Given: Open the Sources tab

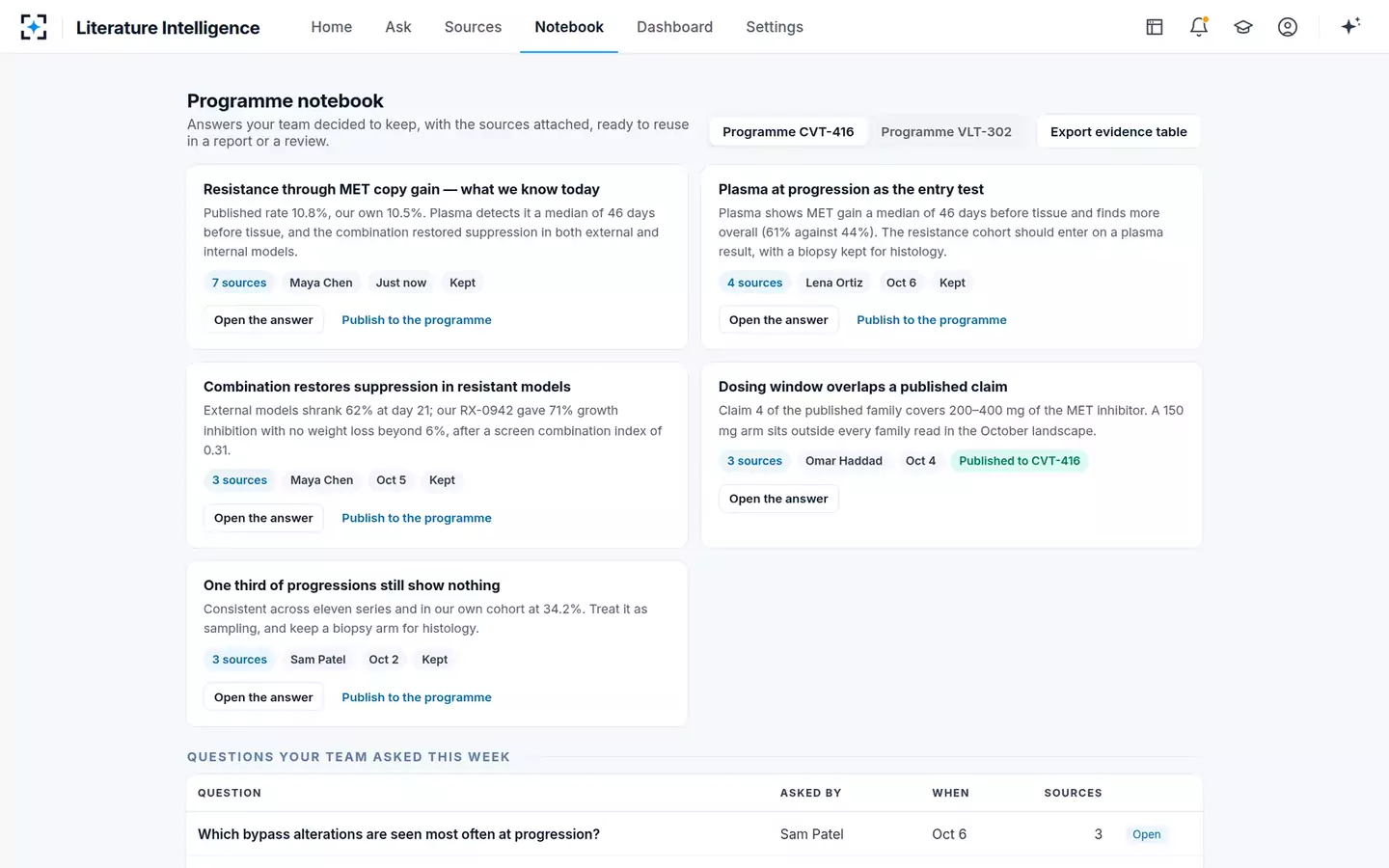Looking at the screenshot, I should point(473,27).
